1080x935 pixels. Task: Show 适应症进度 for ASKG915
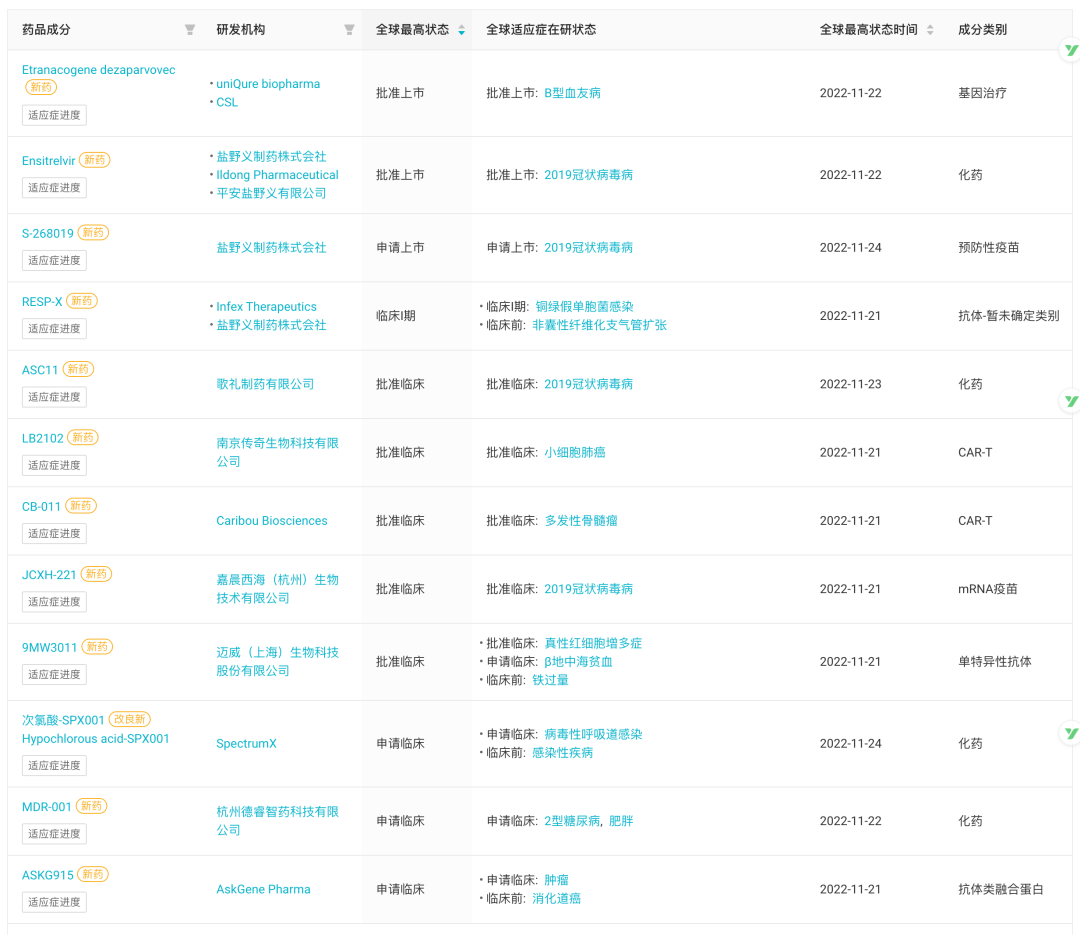pyautogui.click(x=54, y=902)
